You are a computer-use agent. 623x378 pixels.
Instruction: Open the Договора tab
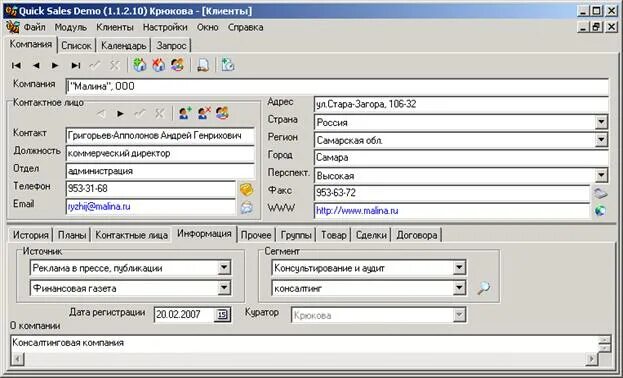point(416,235)
